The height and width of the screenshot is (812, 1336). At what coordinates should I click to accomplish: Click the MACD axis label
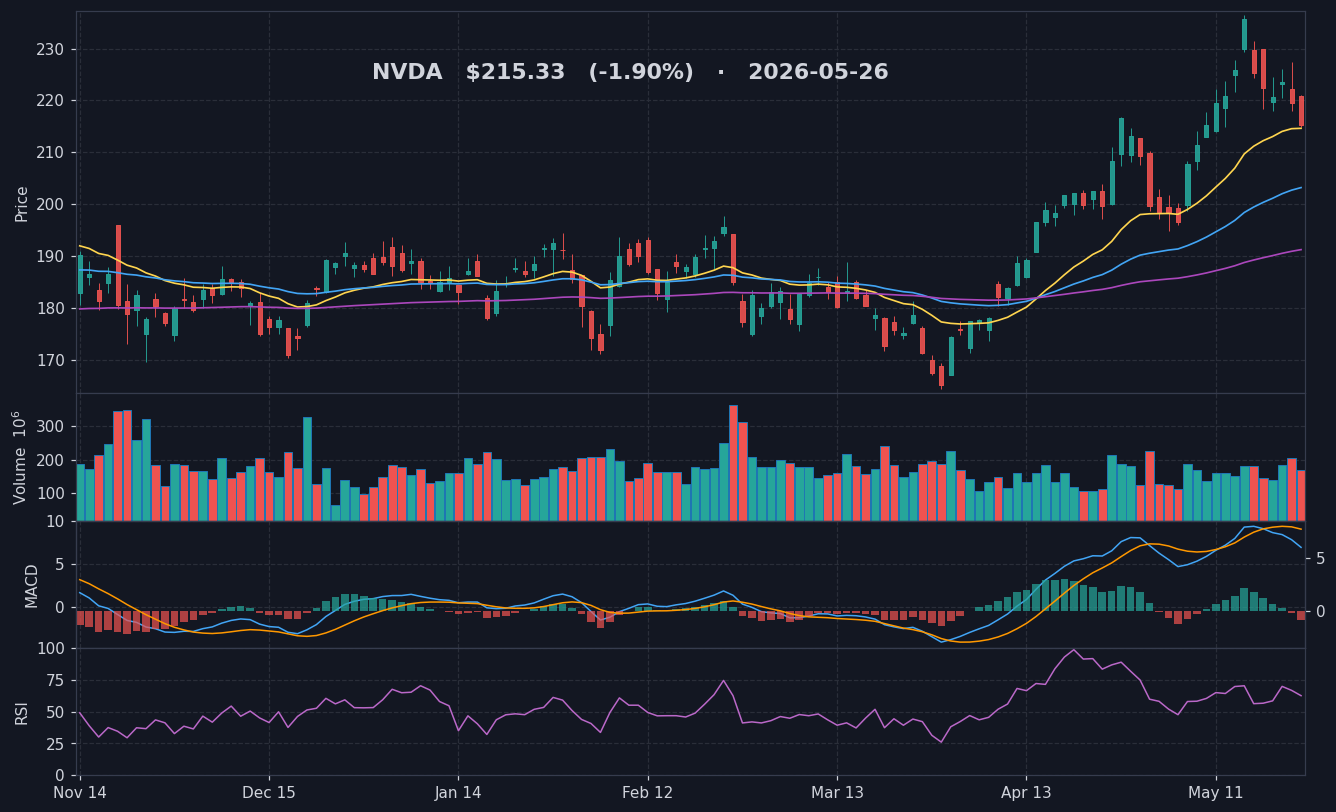click(32, 585)
